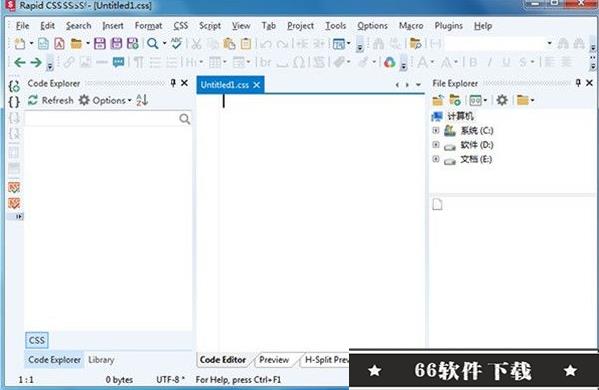Toggle alphabetical sort in Code Explorer

coord(142,100)
